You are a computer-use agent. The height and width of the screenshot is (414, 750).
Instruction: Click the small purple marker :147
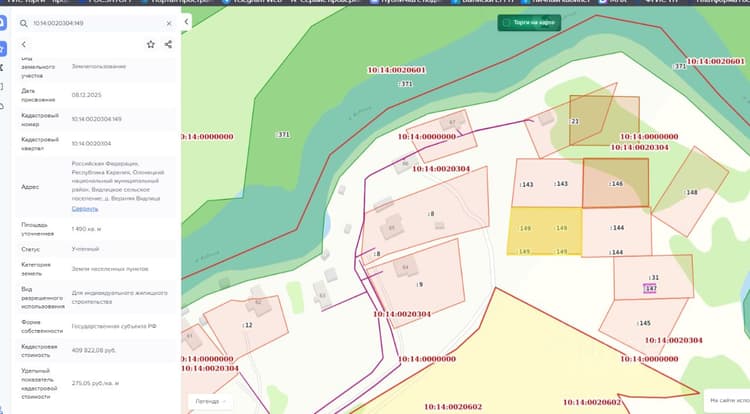650,289
